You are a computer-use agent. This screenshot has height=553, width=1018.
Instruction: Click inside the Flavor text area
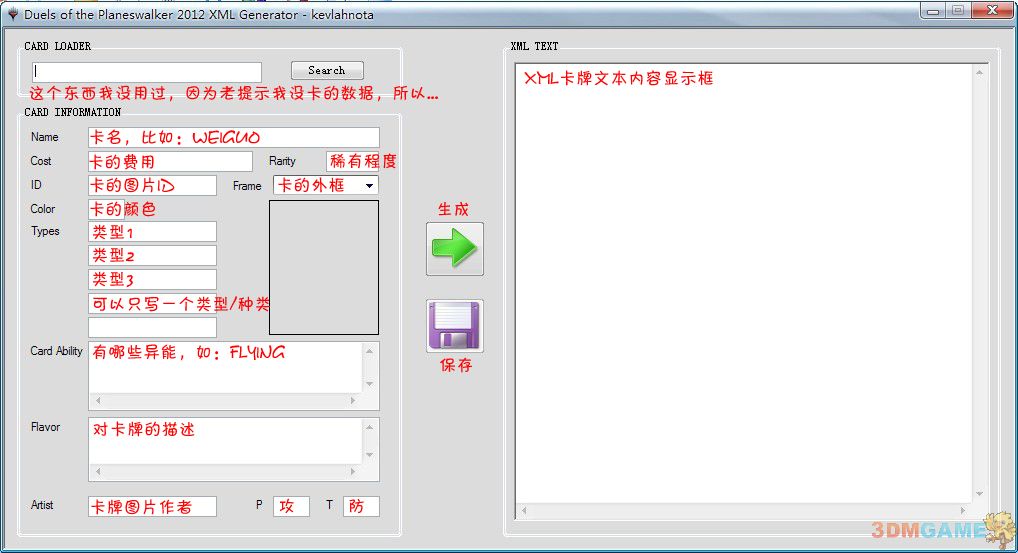[225, 441]
